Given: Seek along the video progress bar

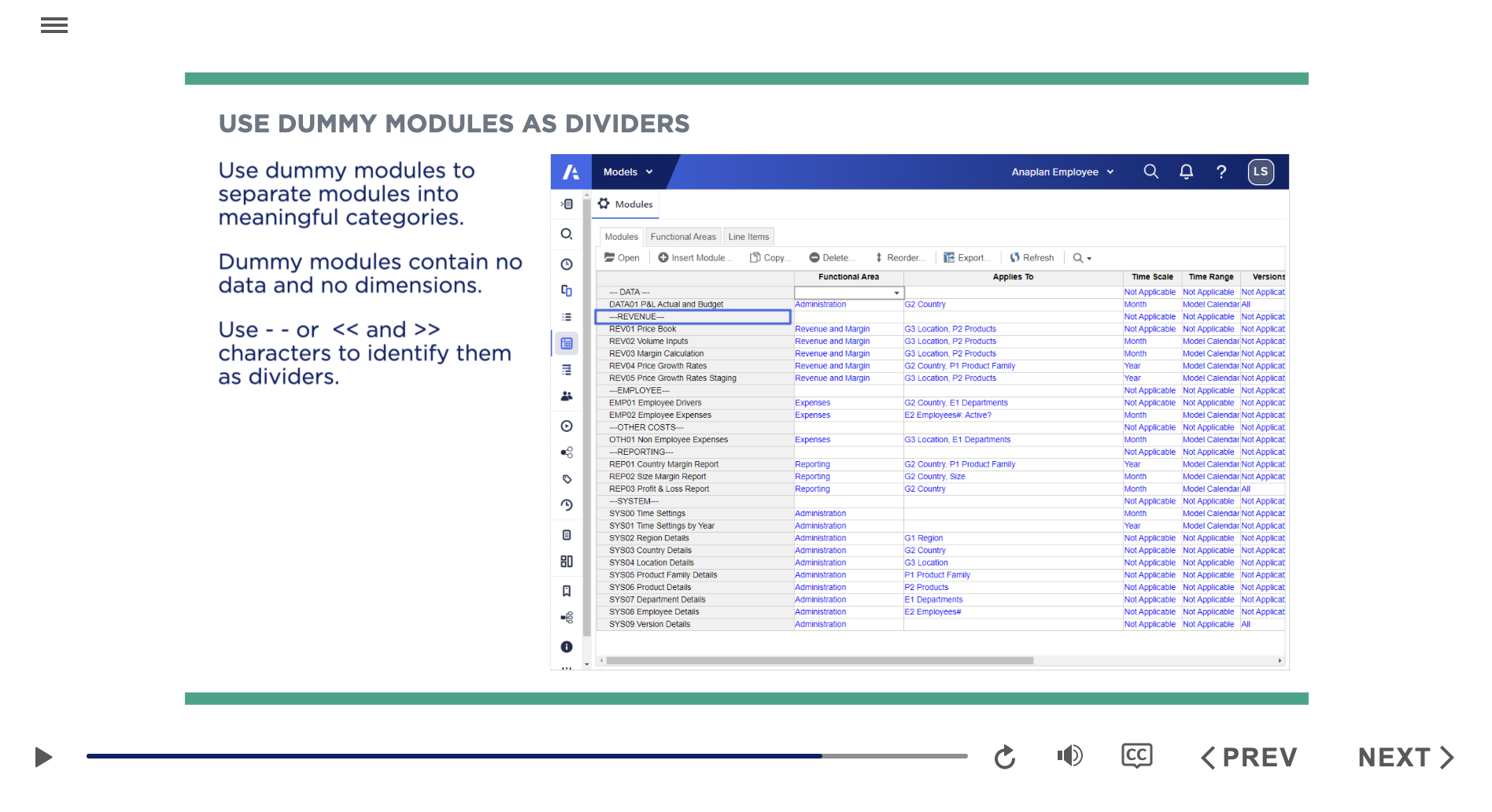Looking at the screenshot, I should coord(526,756).
